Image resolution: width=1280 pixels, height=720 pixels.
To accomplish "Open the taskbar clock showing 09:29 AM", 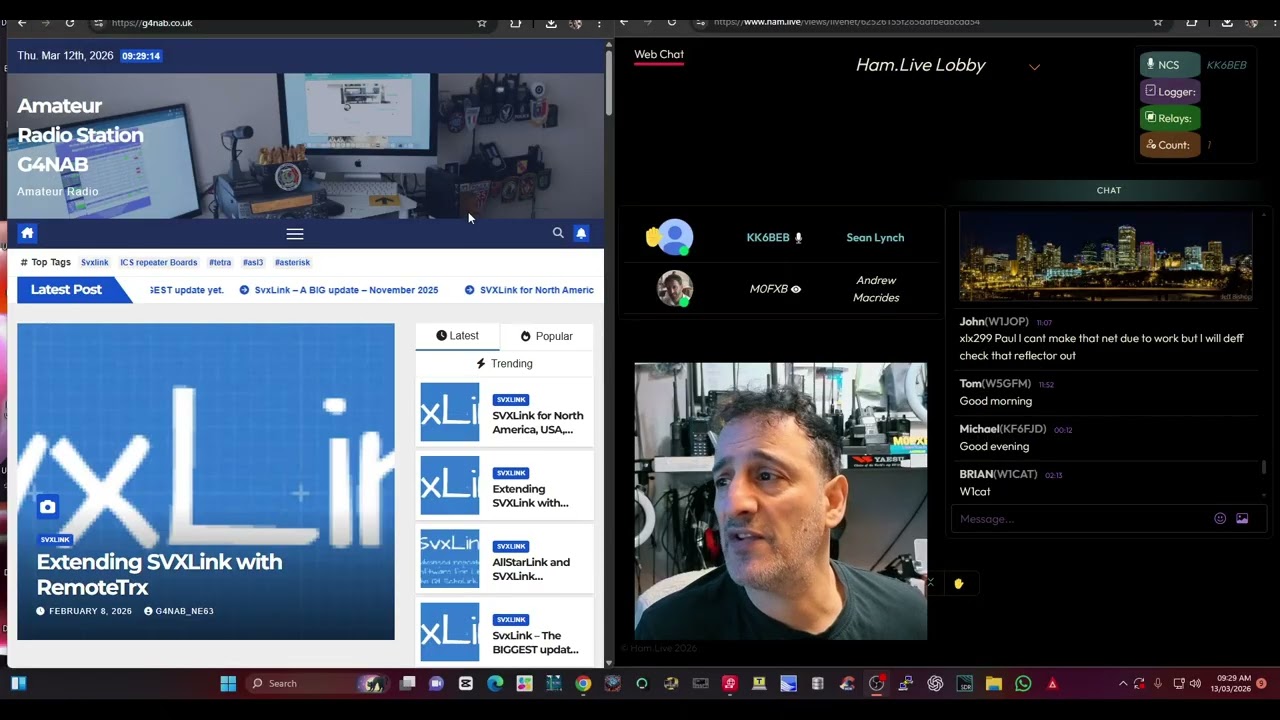I will [x=1230, y=684].
